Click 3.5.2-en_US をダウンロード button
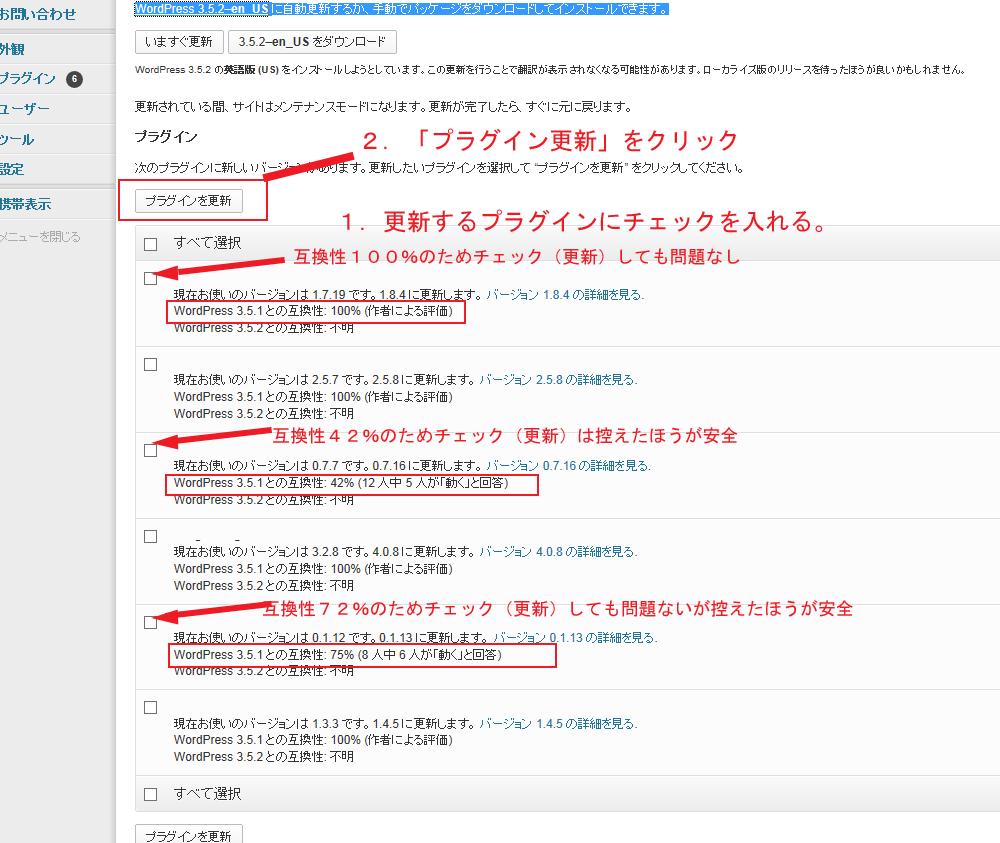This screenshot has width=1000, height=843. pos(312,42)
